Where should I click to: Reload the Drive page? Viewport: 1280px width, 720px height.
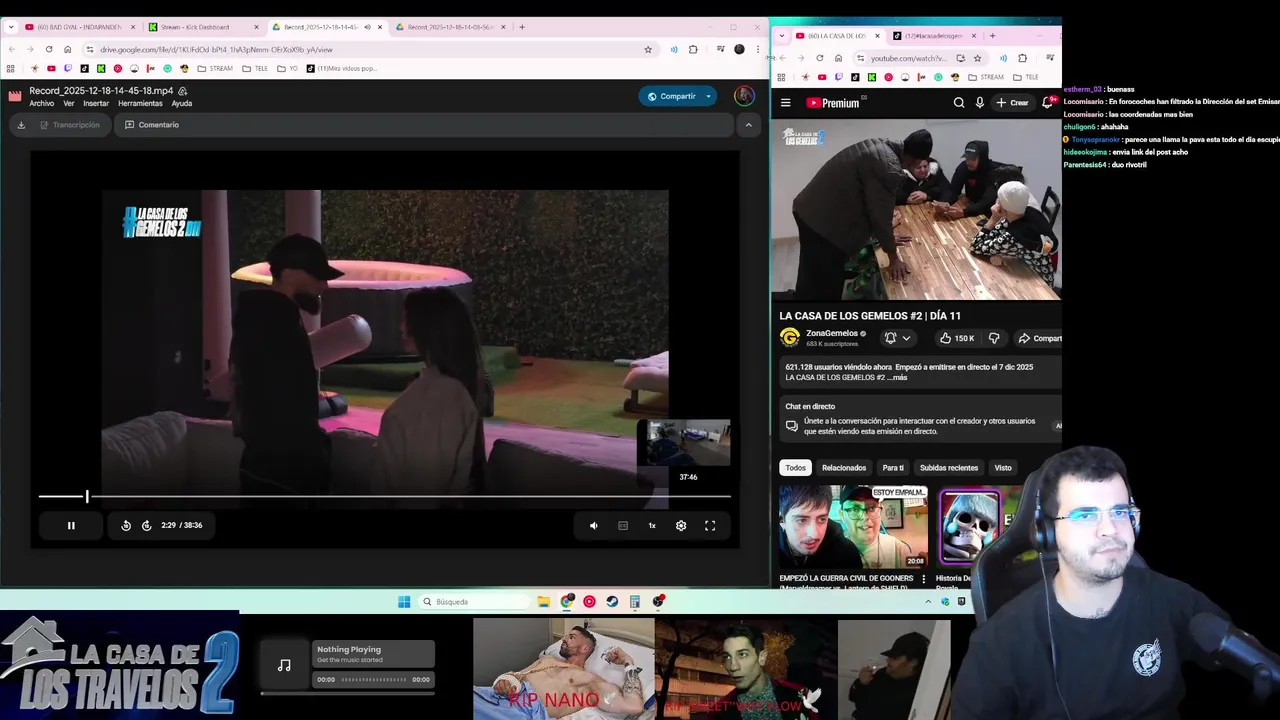pos(48,49)
